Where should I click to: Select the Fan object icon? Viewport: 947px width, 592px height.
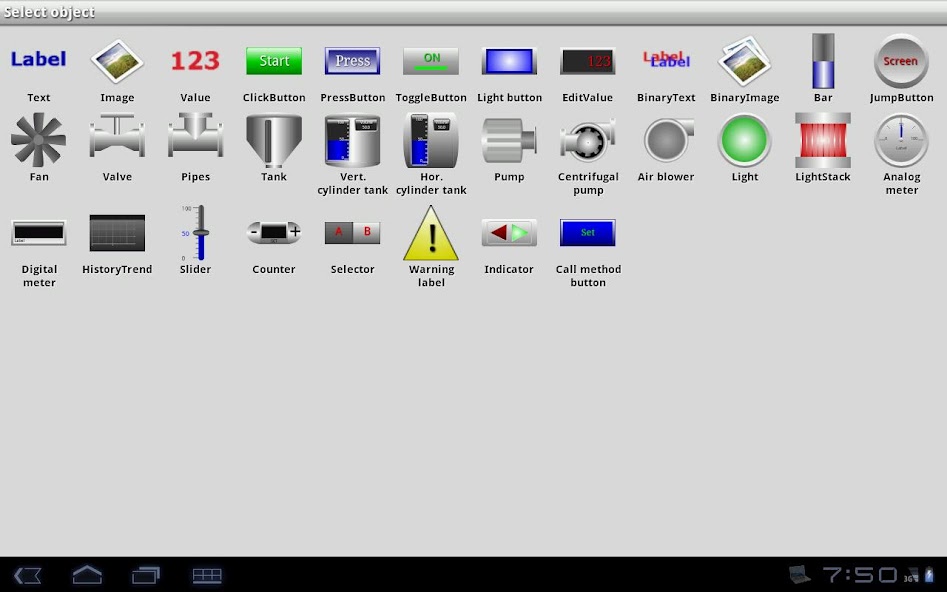[38, 140]
